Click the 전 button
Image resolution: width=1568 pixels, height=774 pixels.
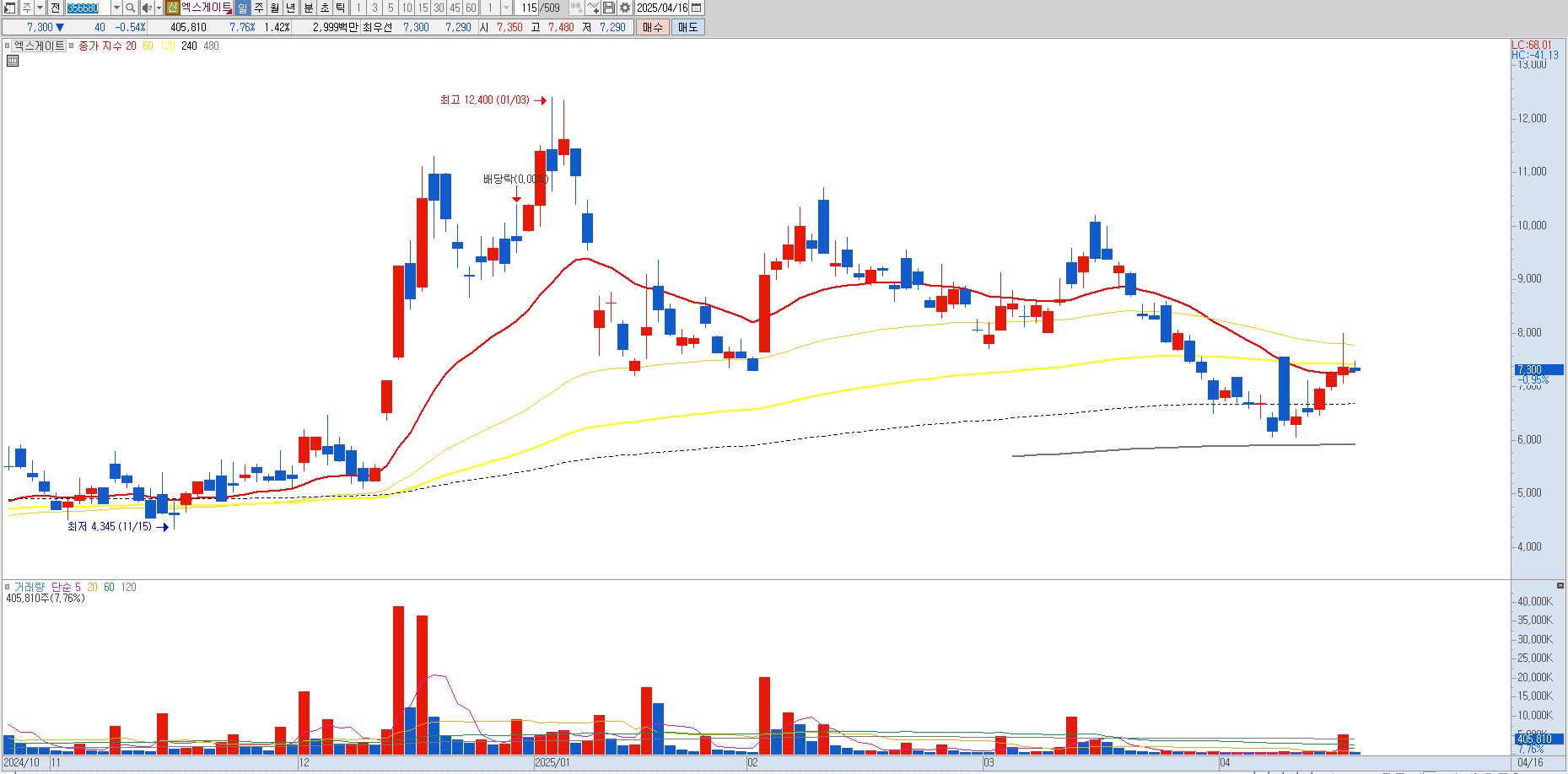click(55, 8)
